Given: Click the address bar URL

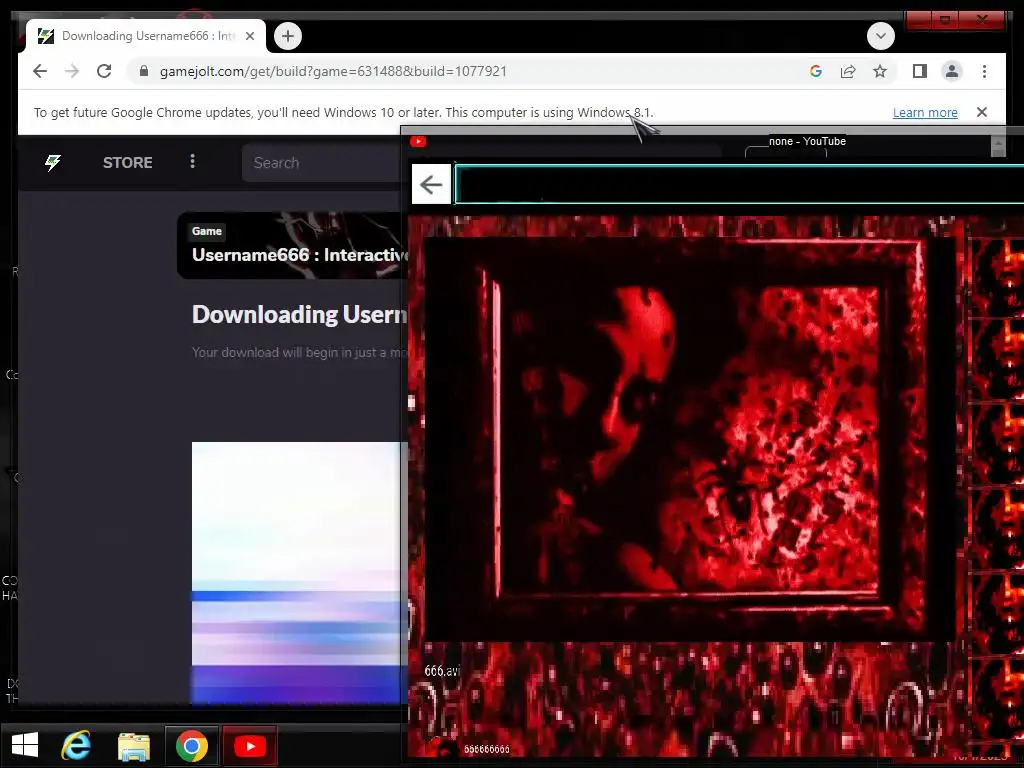Looking at the screenshot, I should point(333,71).
